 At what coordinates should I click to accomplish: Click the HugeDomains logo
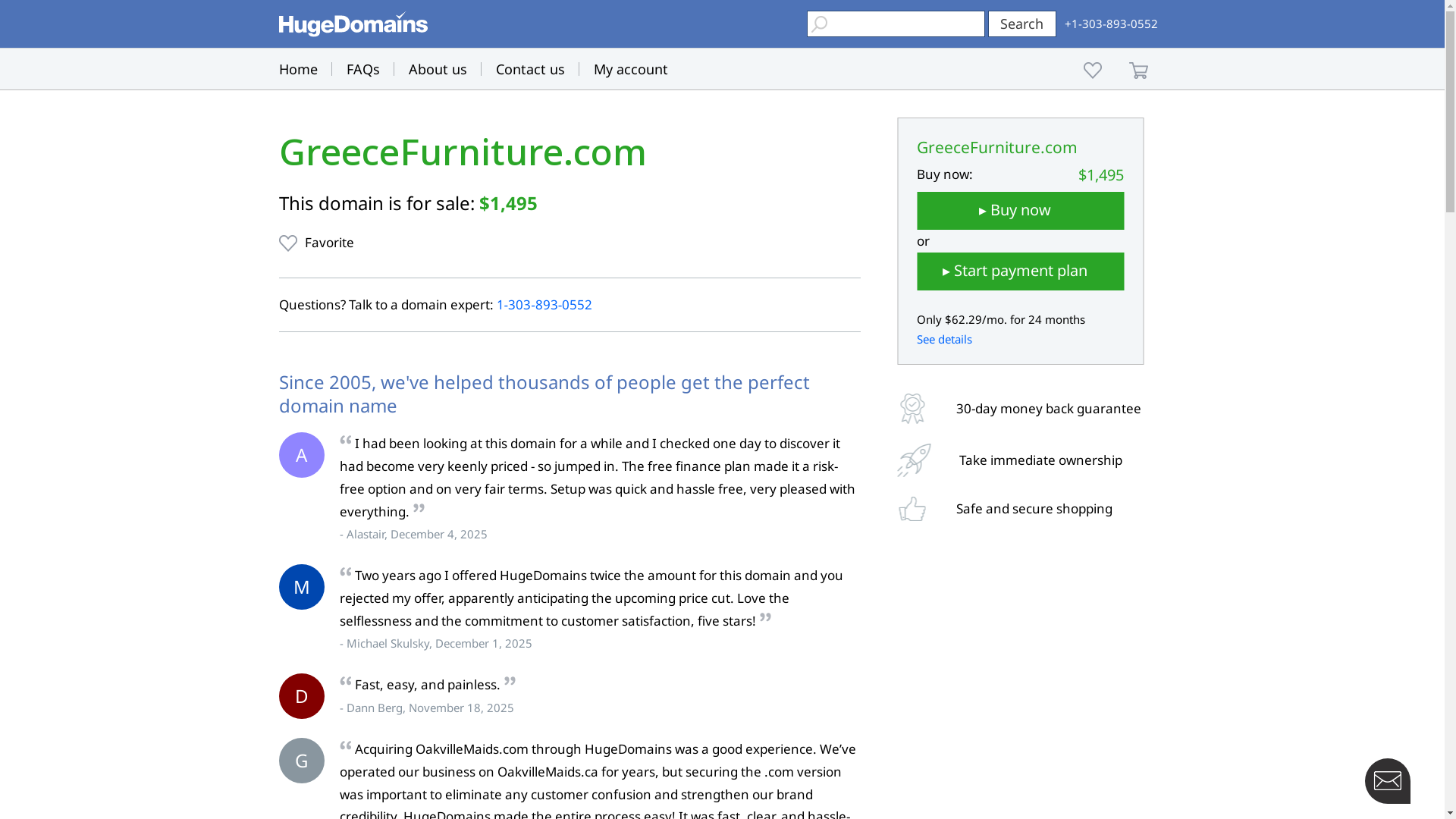pos(353,24)
